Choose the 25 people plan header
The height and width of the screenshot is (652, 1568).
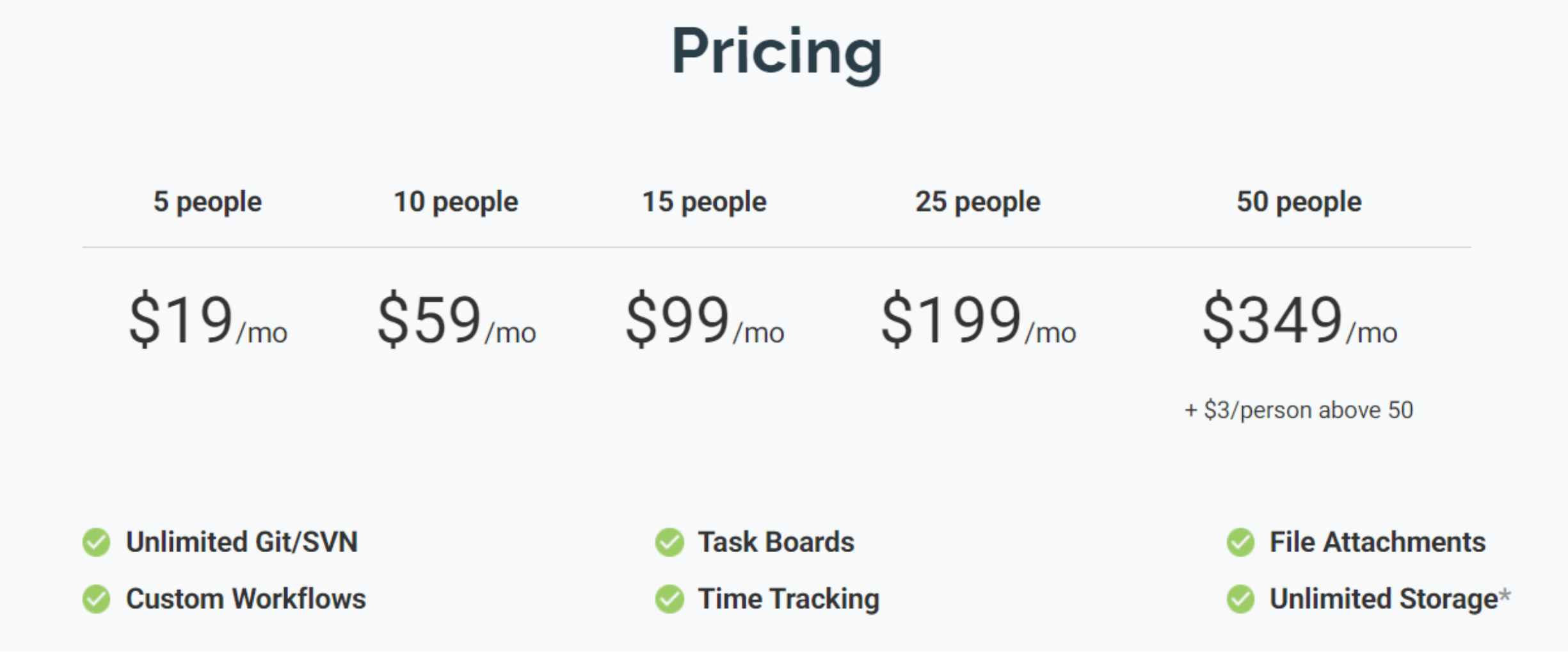tap(978, 202)
